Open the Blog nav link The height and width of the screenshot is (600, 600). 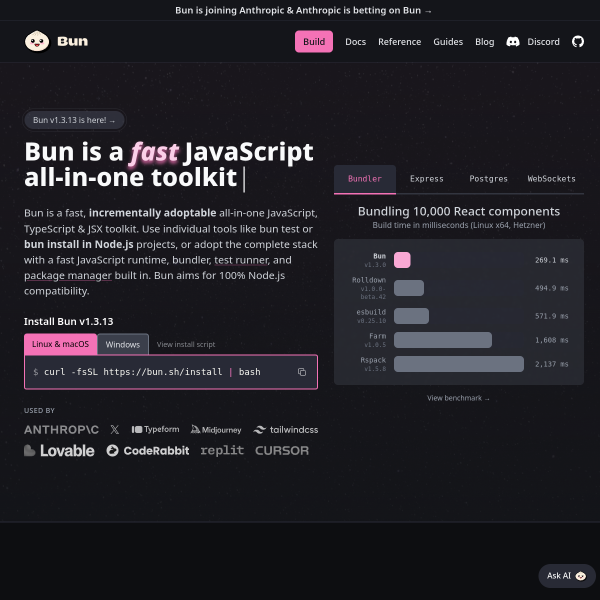[x=484, y=42]
